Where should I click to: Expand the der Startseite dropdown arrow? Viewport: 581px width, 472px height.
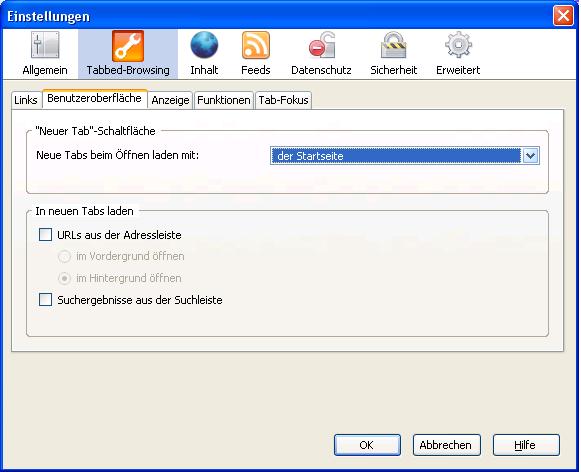[x=530, y=156]
